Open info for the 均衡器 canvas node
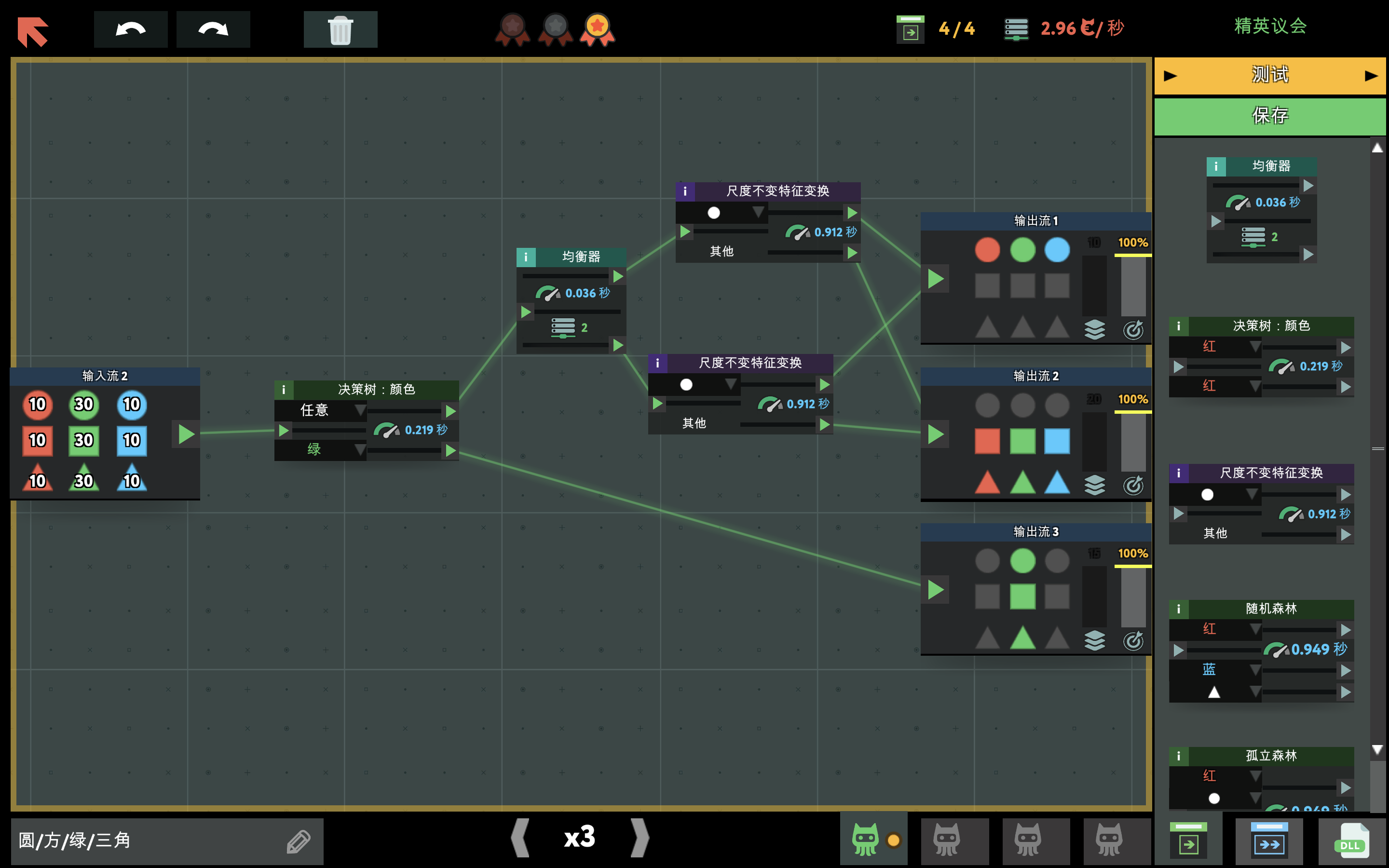Screen dimensions: 1389x868 point(526,257)
